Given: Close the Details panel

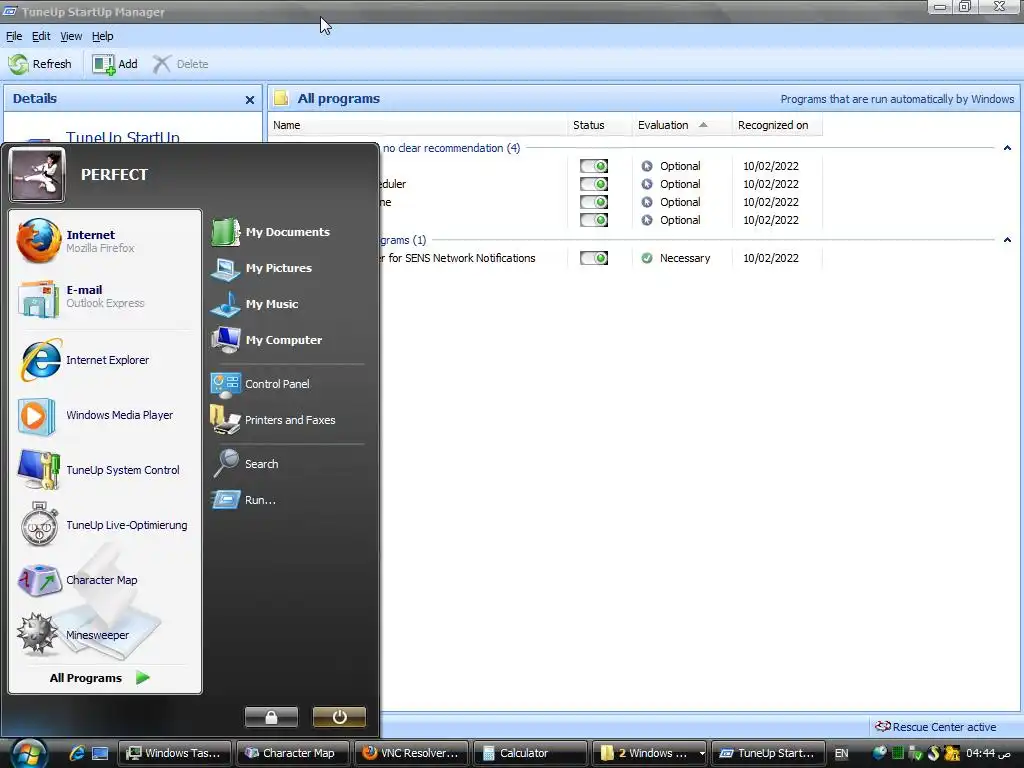Looking at the screenshot, I should point(249,100).
